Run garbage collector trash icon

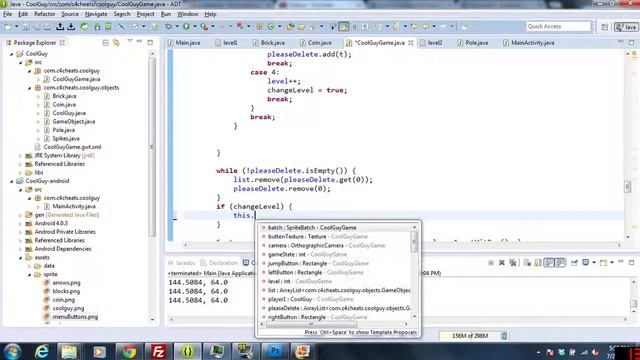[504, 336]
